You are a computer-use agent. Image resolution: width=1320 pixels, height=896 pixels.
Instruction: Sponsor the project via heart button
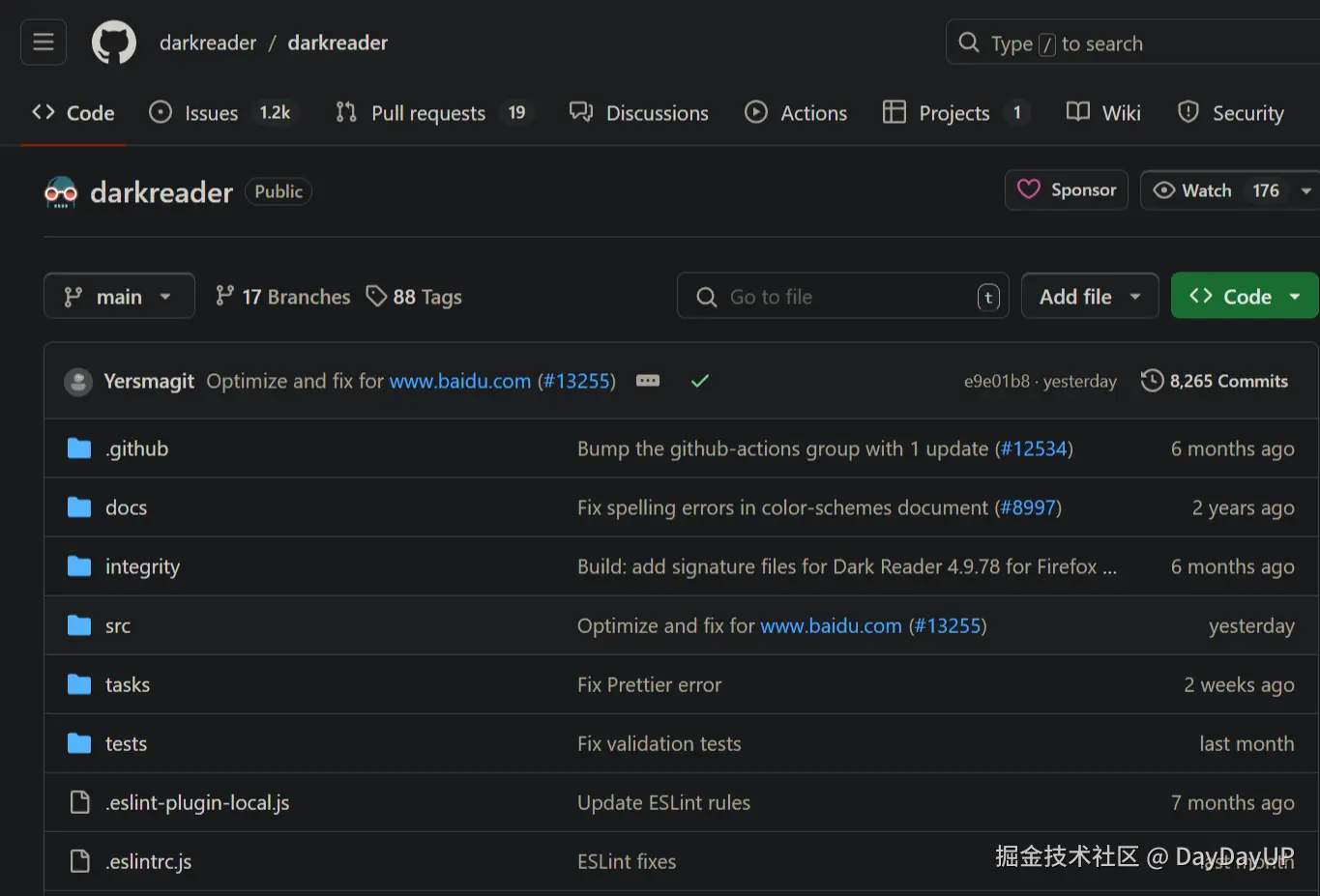click(x=1067, y=190)
